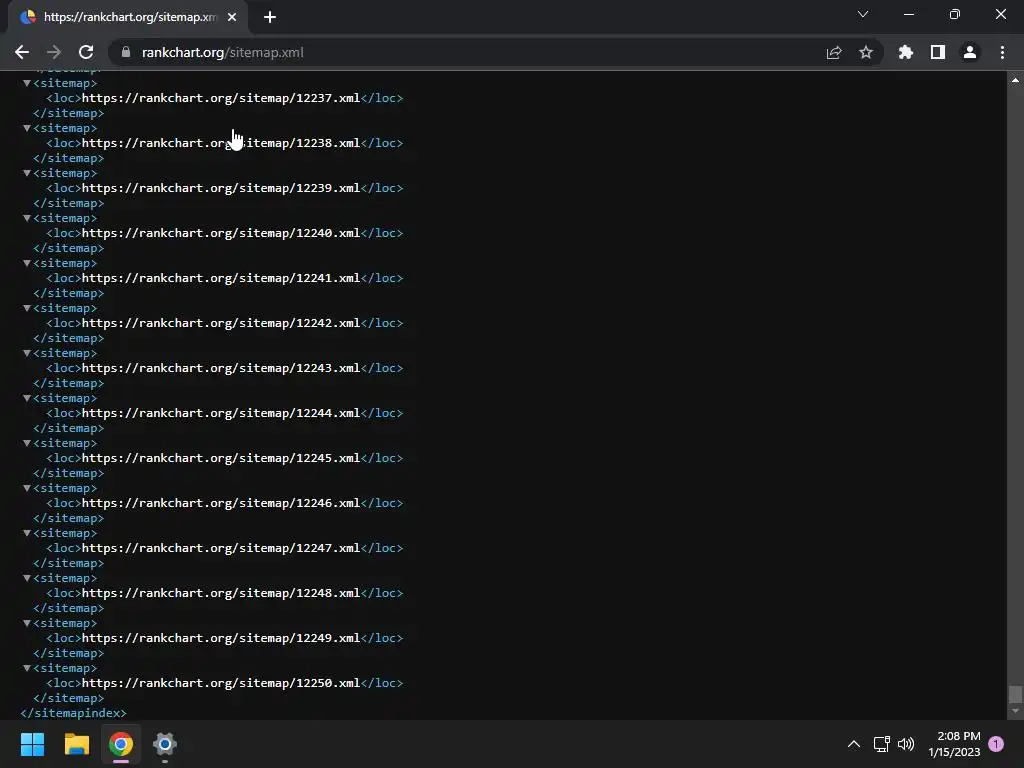Screen dimensions: 1024x768
Task: Select the rankchart.org sitemap tab
Action: [x=128, y=17]
